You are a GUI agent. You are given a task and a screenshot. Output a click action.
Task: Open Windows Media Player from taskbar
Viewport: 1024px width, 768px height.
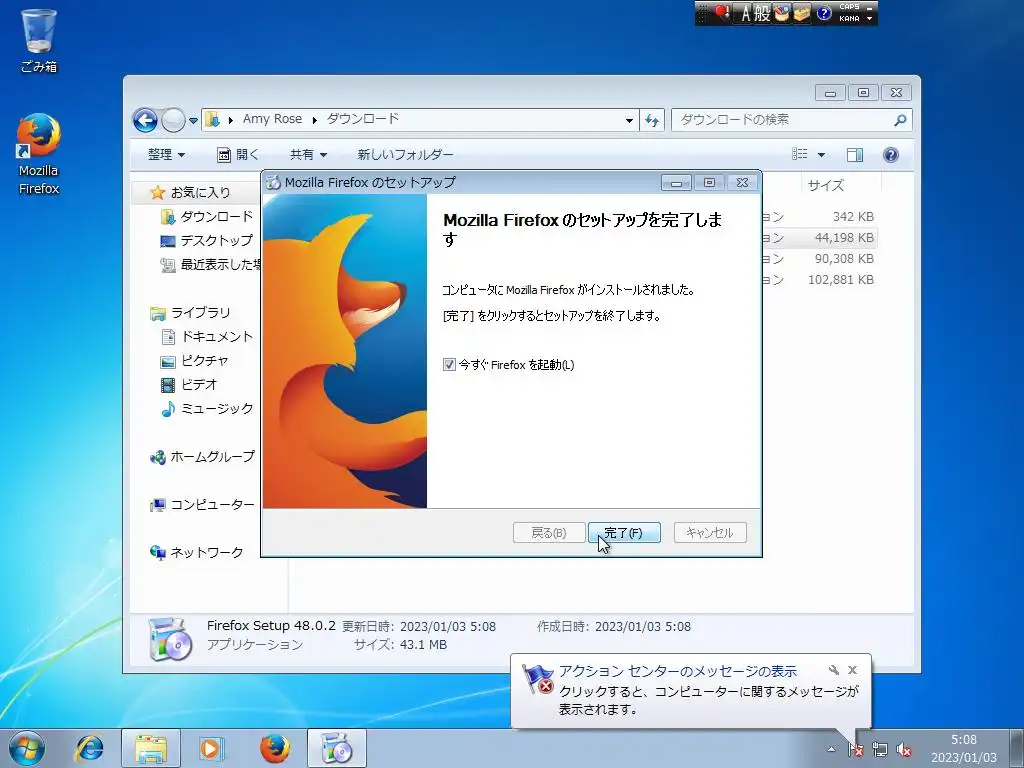click(x=211, y=748)
